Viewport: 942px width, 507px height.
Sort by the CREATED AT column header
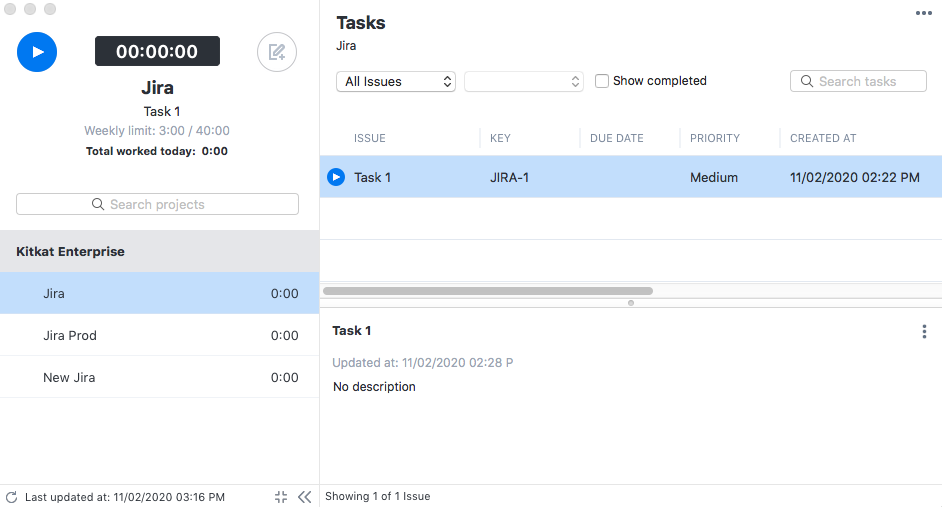pyautogui.click(x=823, y=138)
